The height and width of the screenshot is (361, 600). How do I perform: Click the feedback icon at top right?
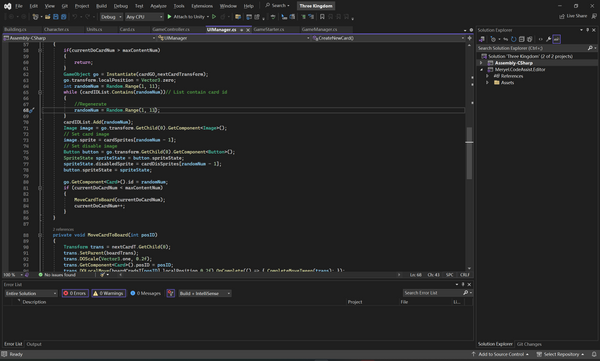[x=594, y=16]
